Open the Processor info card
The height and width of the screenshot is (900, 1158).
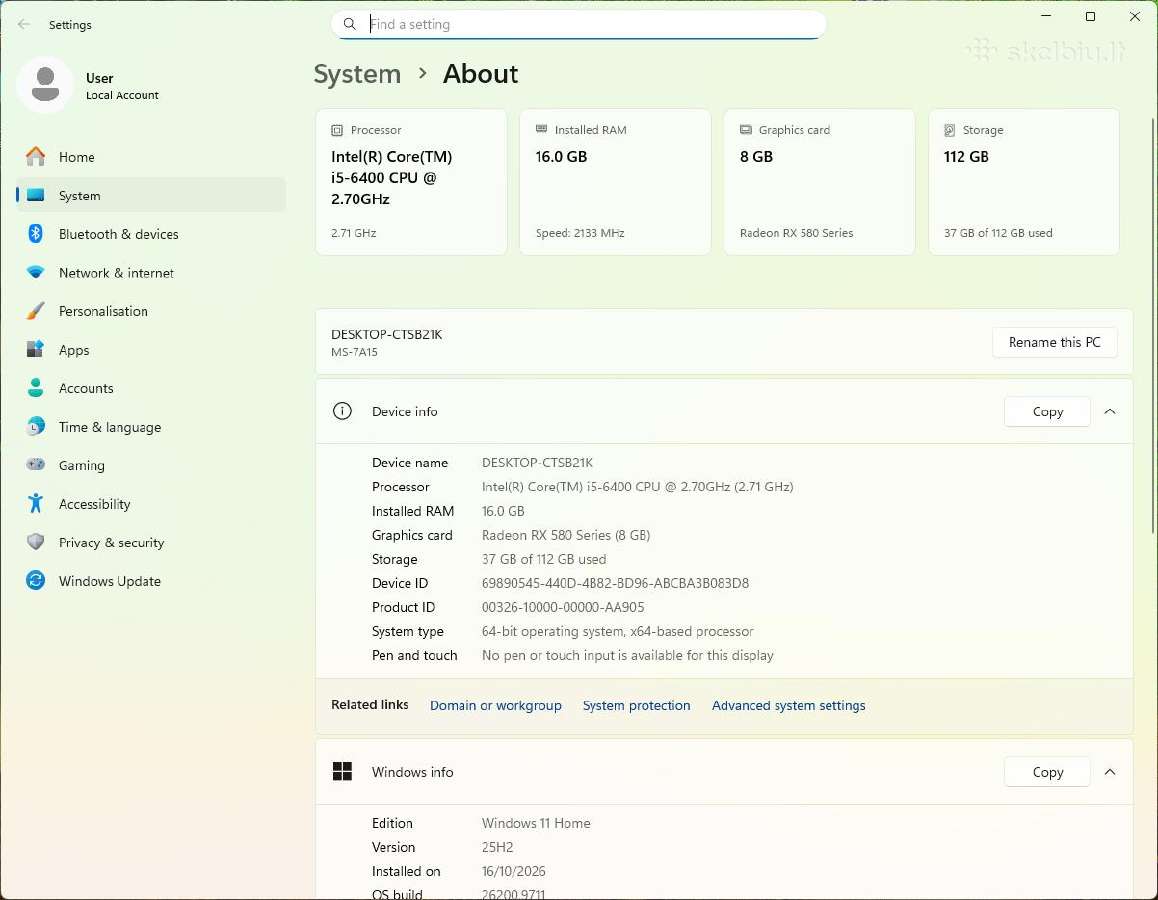(411, 182)
